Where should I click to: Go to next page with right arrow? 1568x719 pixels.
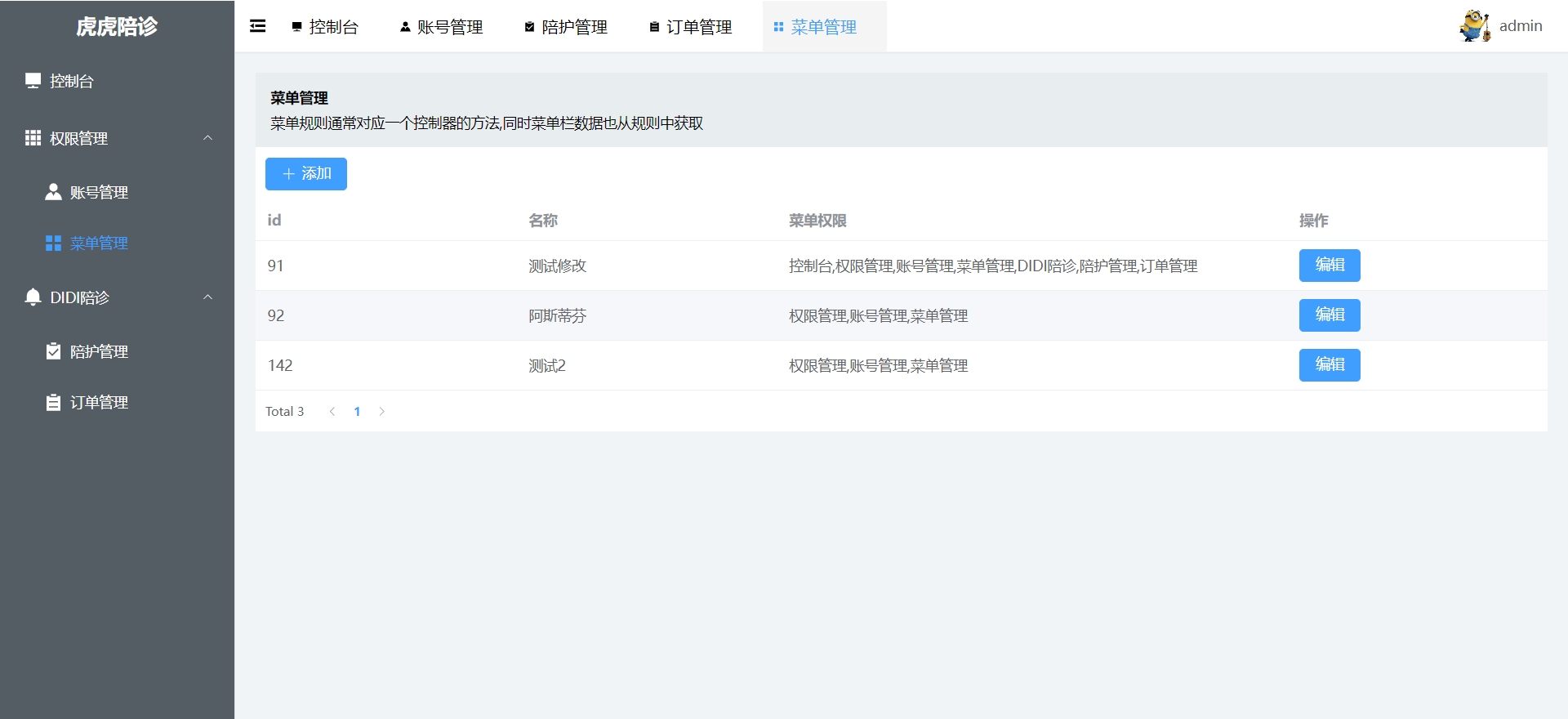(381, 412)
